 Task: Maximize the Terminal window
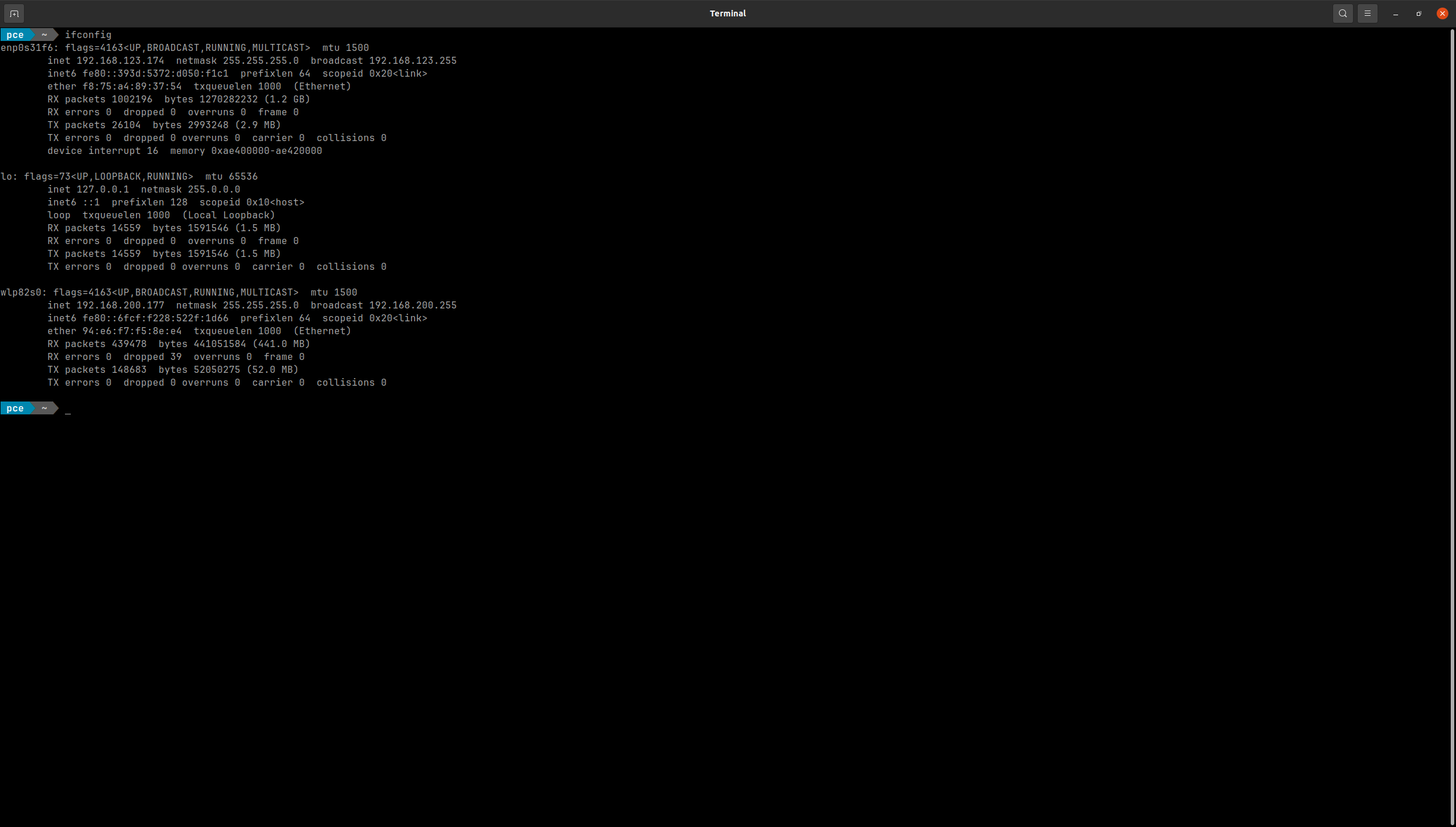coord(1419,13)
